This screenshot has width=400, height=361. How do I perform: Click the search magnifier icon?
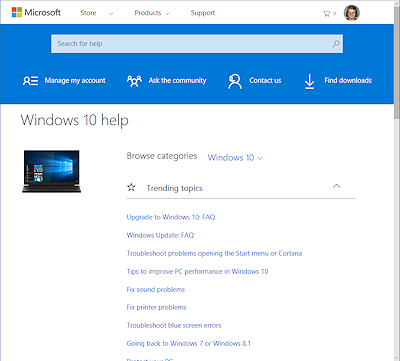pyautogui.click(x=336, y=44)
